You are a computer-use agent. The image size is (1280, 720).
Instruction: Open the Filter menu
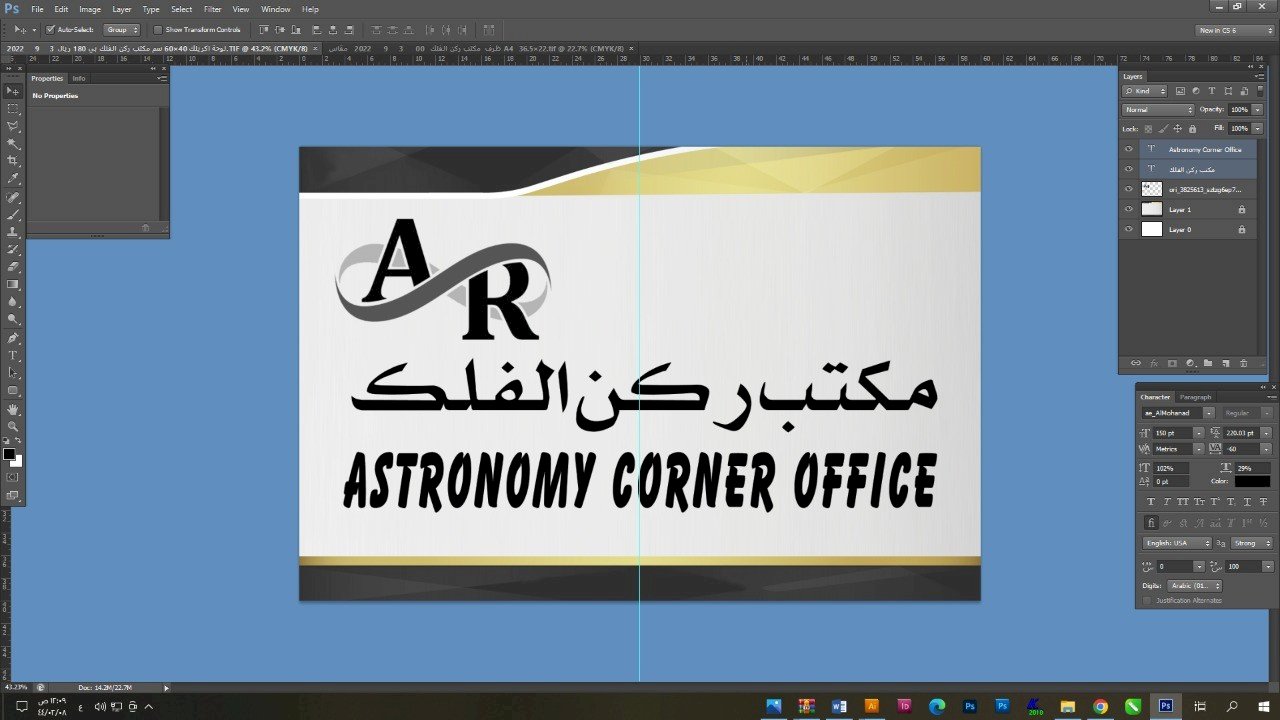click(212, 9)
